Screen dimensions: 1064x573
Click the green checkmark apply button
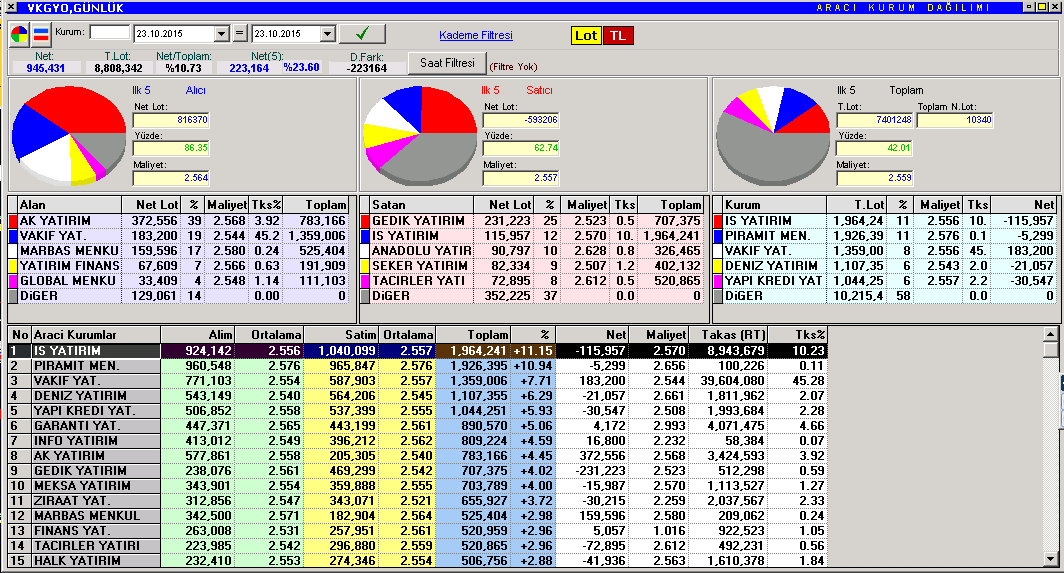coord(362,33)
